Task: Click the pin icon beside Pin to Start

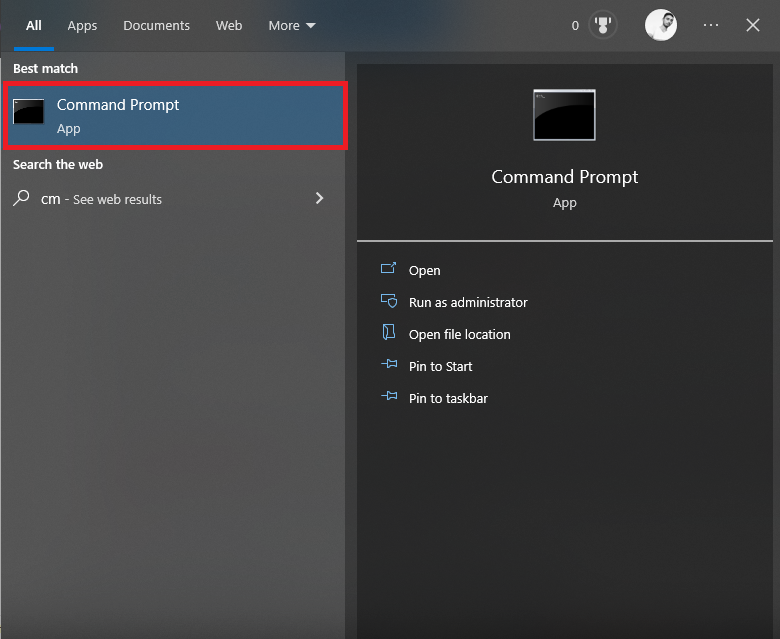Action: point(389,364)
